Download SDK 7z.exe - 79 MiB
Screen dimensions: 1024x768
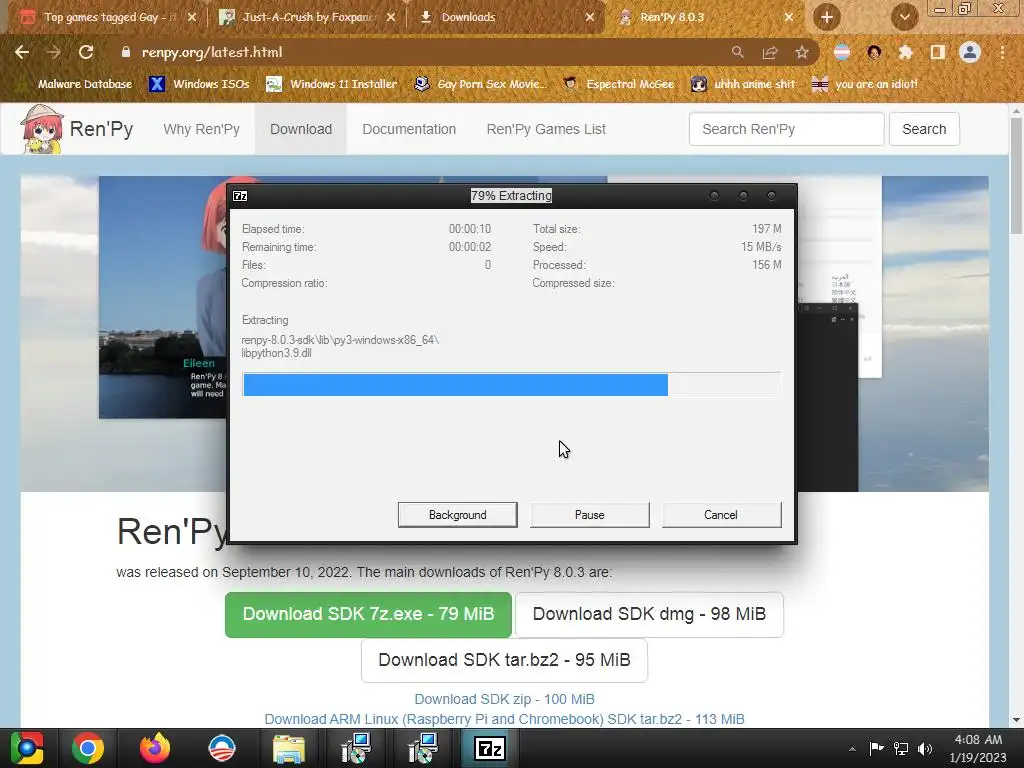[368, 615]
